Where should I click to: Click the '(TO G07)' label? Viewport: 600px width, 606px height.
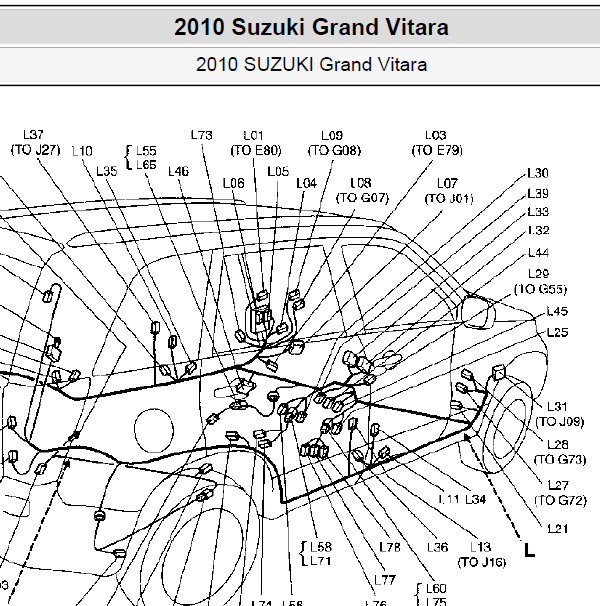pos(363,198)
